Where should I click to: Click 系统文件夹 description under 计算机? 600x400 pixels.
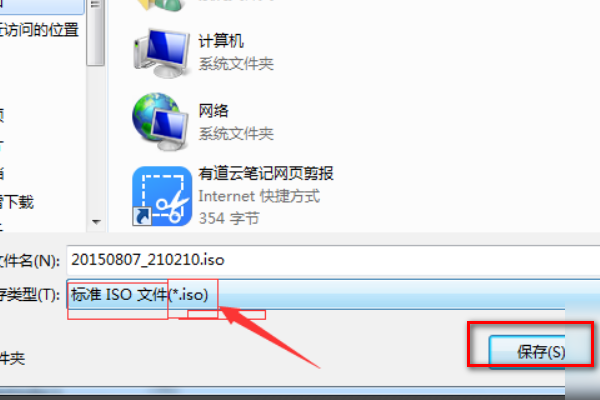click(236, 64)
